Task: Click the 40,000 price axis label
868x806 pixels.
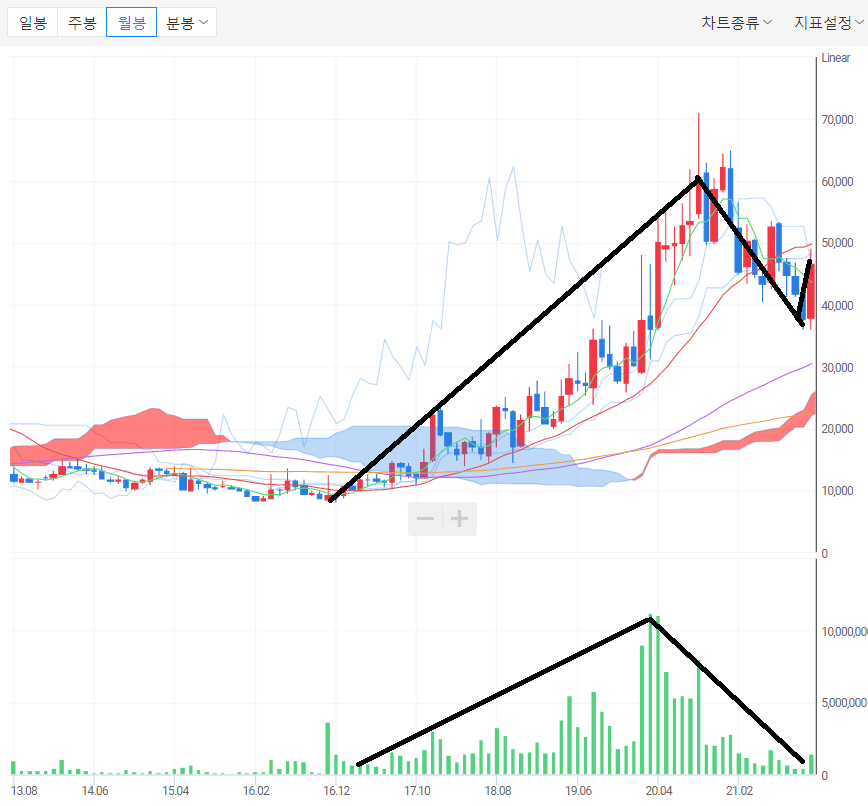Action: coord(837,306)
